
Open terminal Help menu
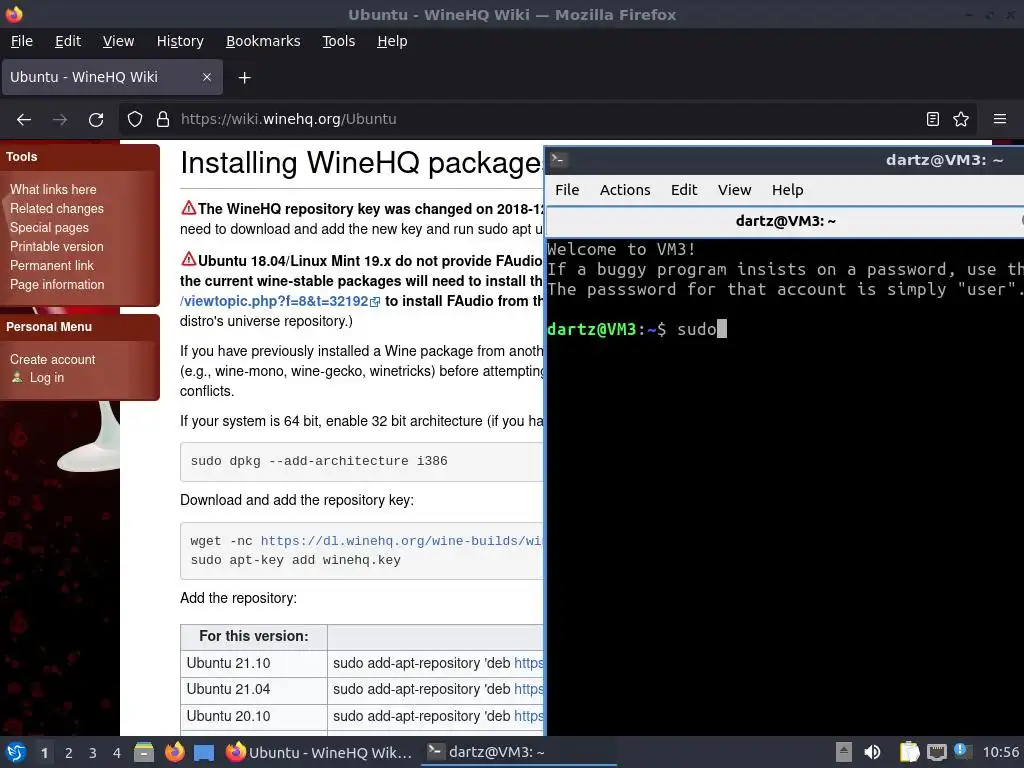(x=788, y=190)
